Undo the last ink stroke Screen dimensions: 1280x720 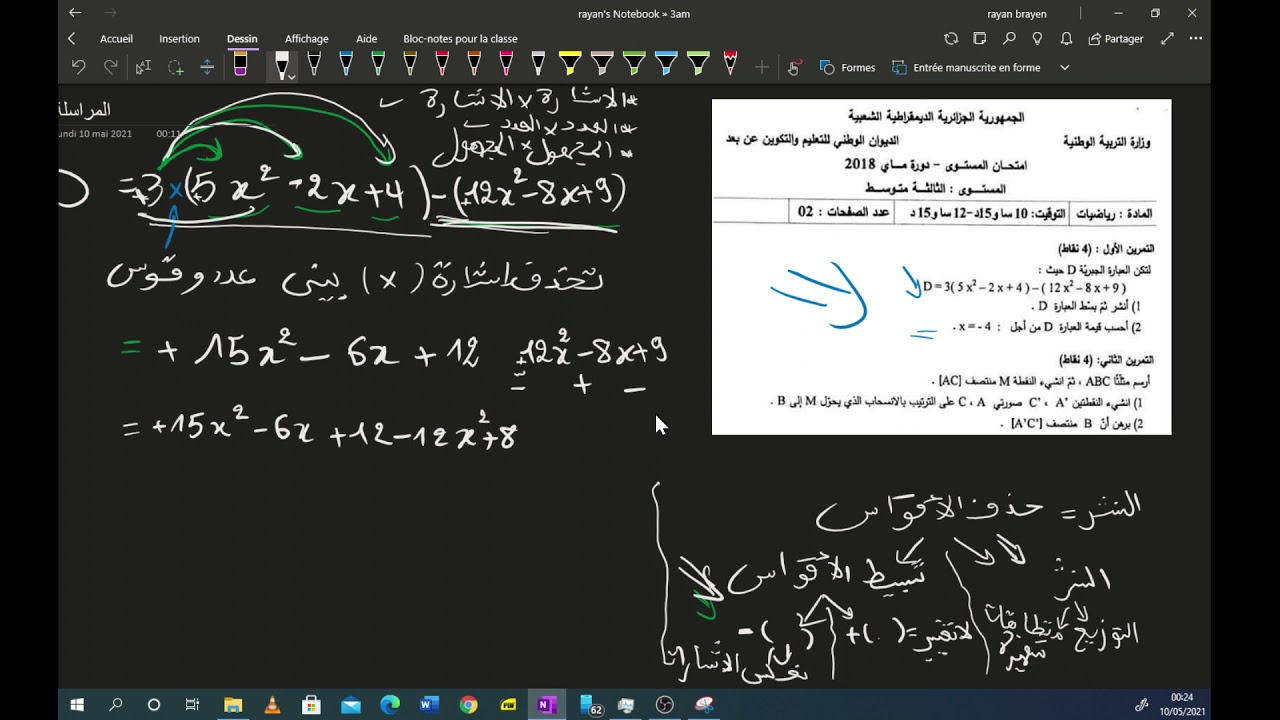click(x=79, y=67)
